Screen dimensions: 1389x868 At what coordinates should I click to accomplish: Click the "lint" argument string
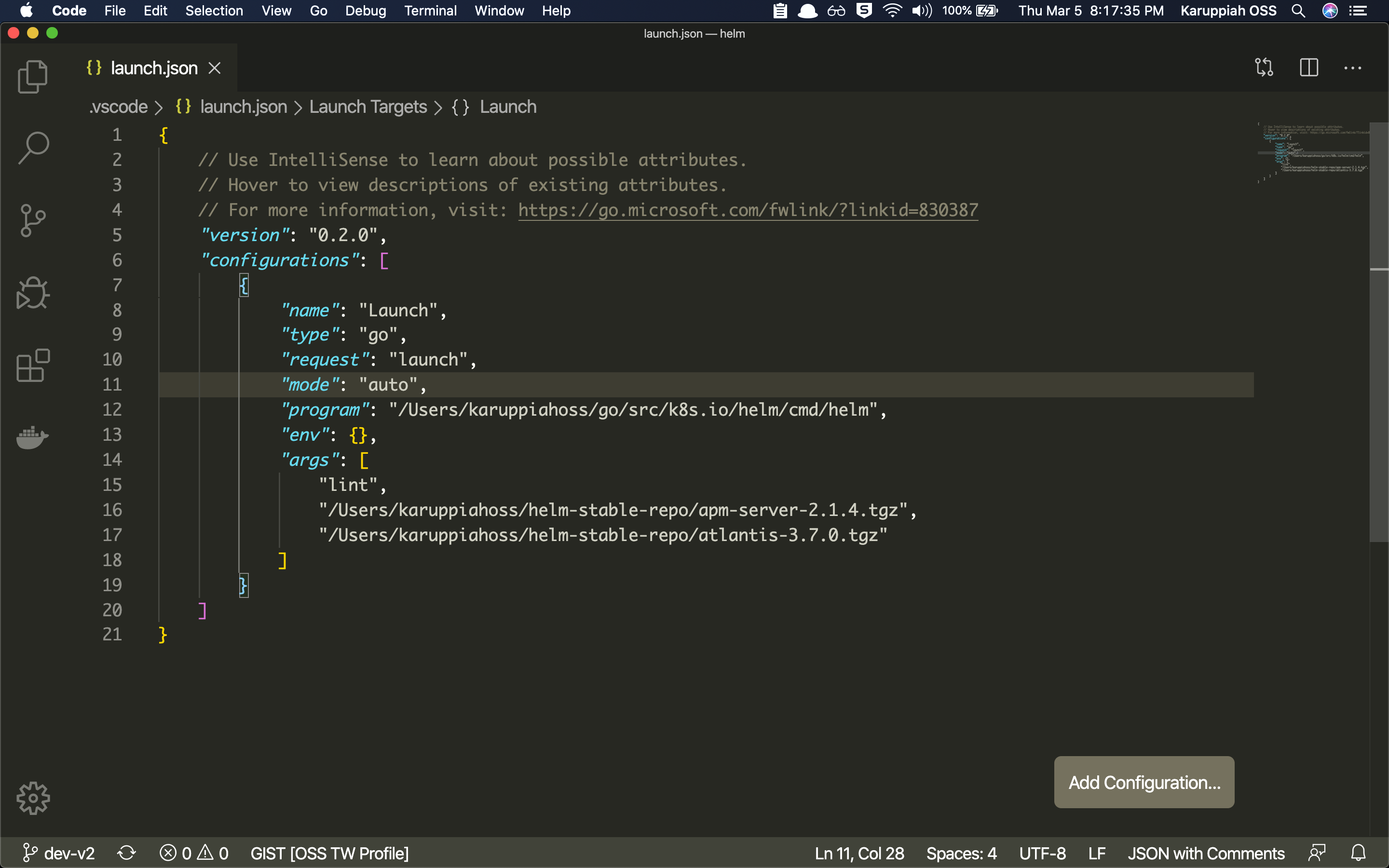click(348, 485)
